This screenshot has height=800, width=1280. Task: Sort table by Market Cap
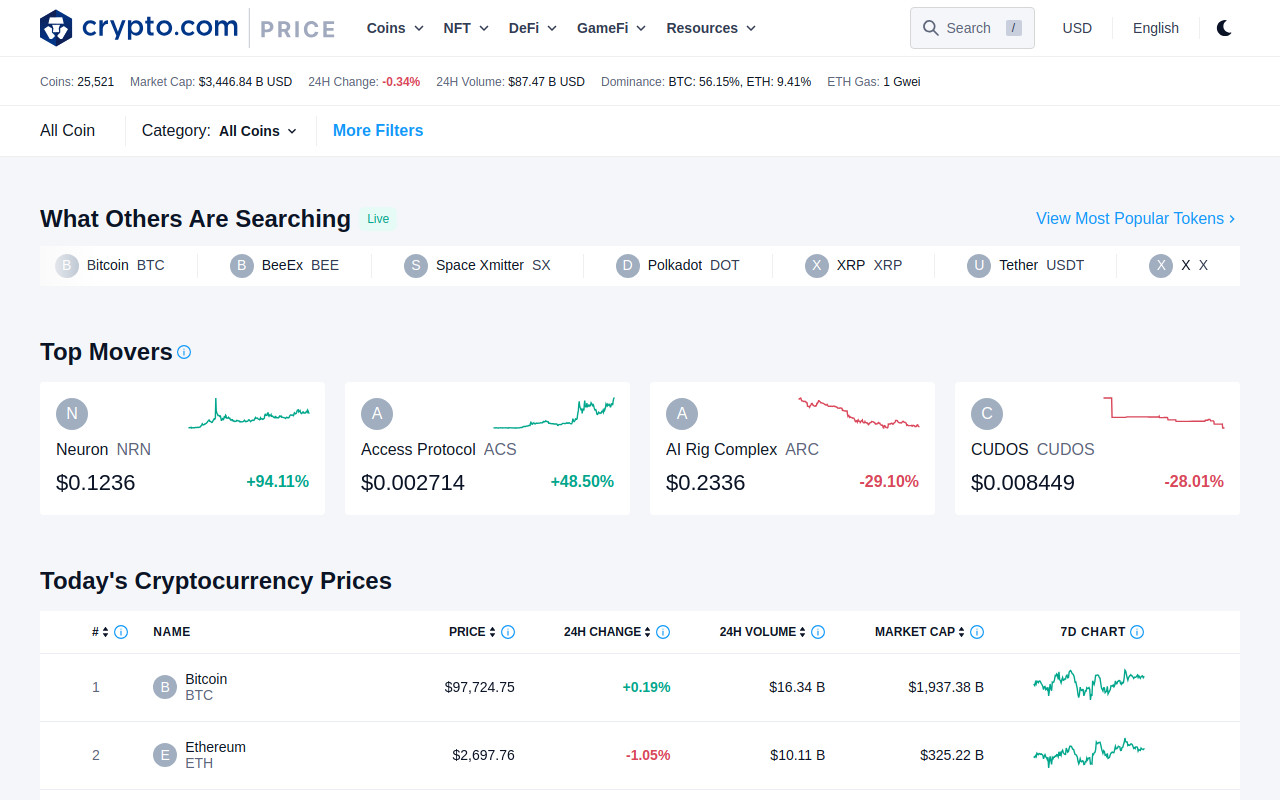[x=920, y=632]
